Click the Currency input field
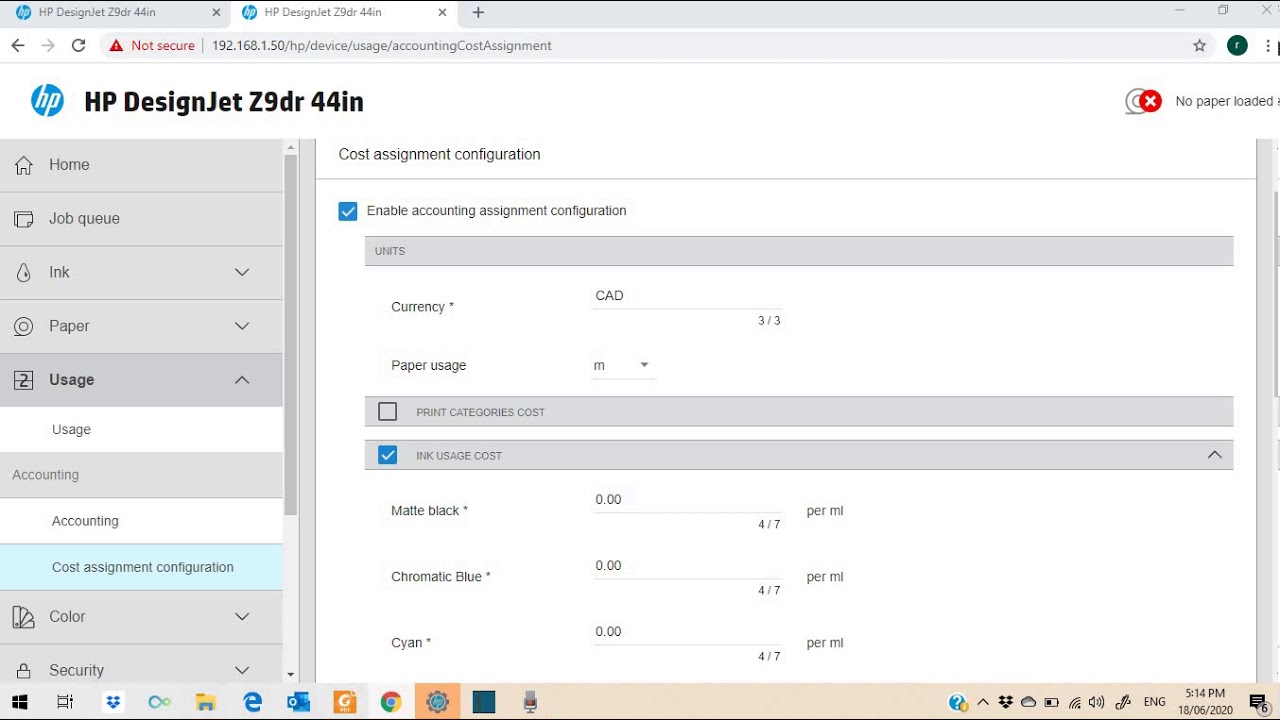 click(687, 296)
